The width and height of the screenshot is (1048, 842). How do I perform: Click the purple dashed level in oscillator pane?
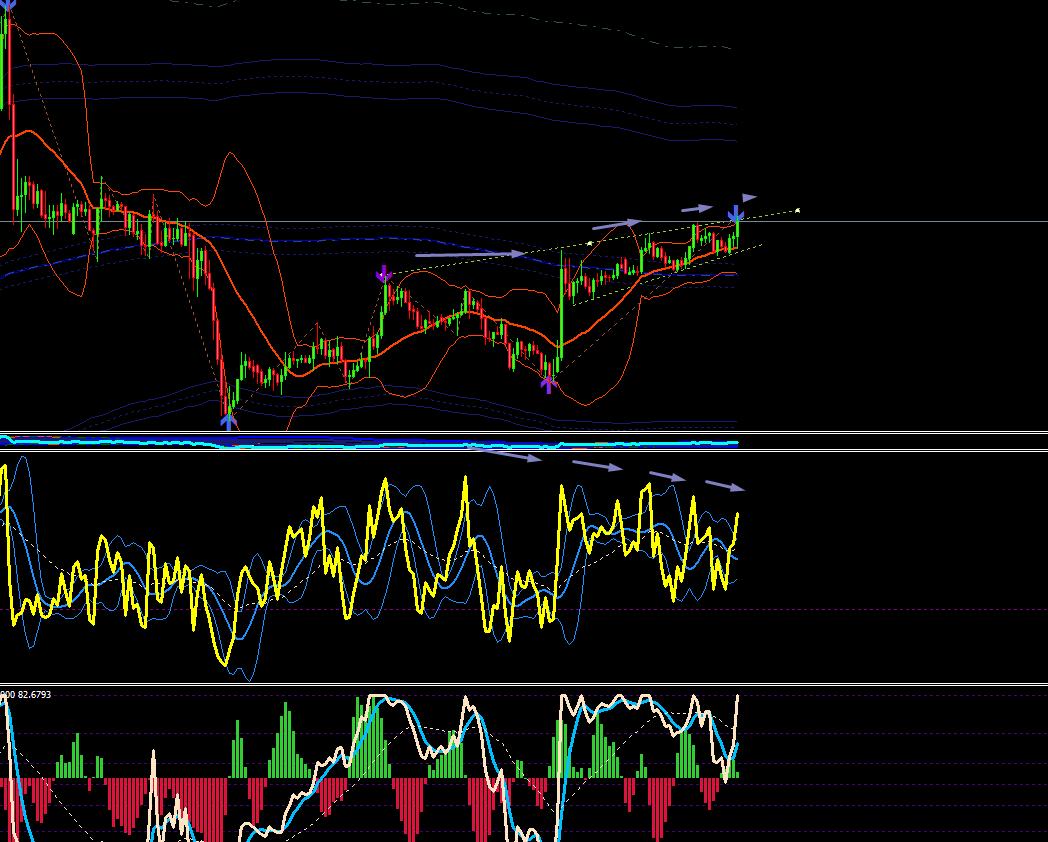coord(524,609)
